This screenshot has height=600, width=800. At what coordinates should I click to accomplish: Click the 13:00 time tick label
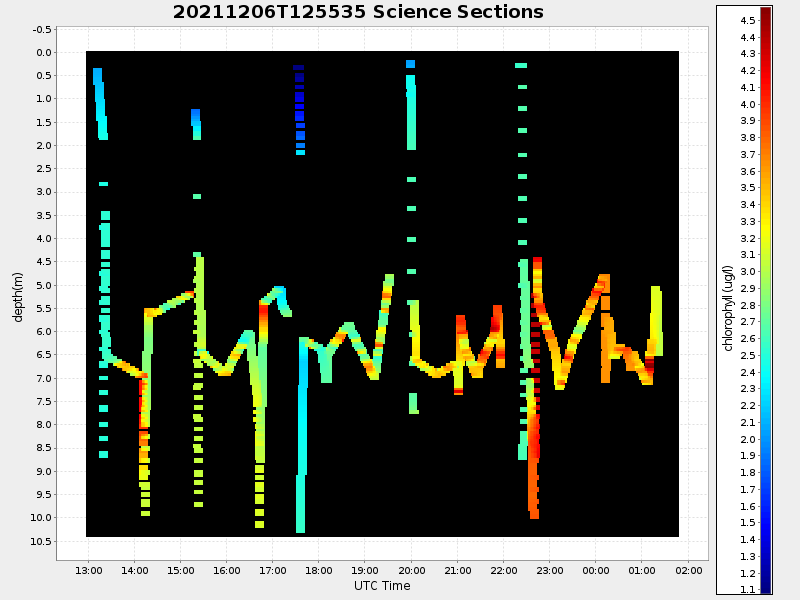pyautogui.click(x=88, y=570)
